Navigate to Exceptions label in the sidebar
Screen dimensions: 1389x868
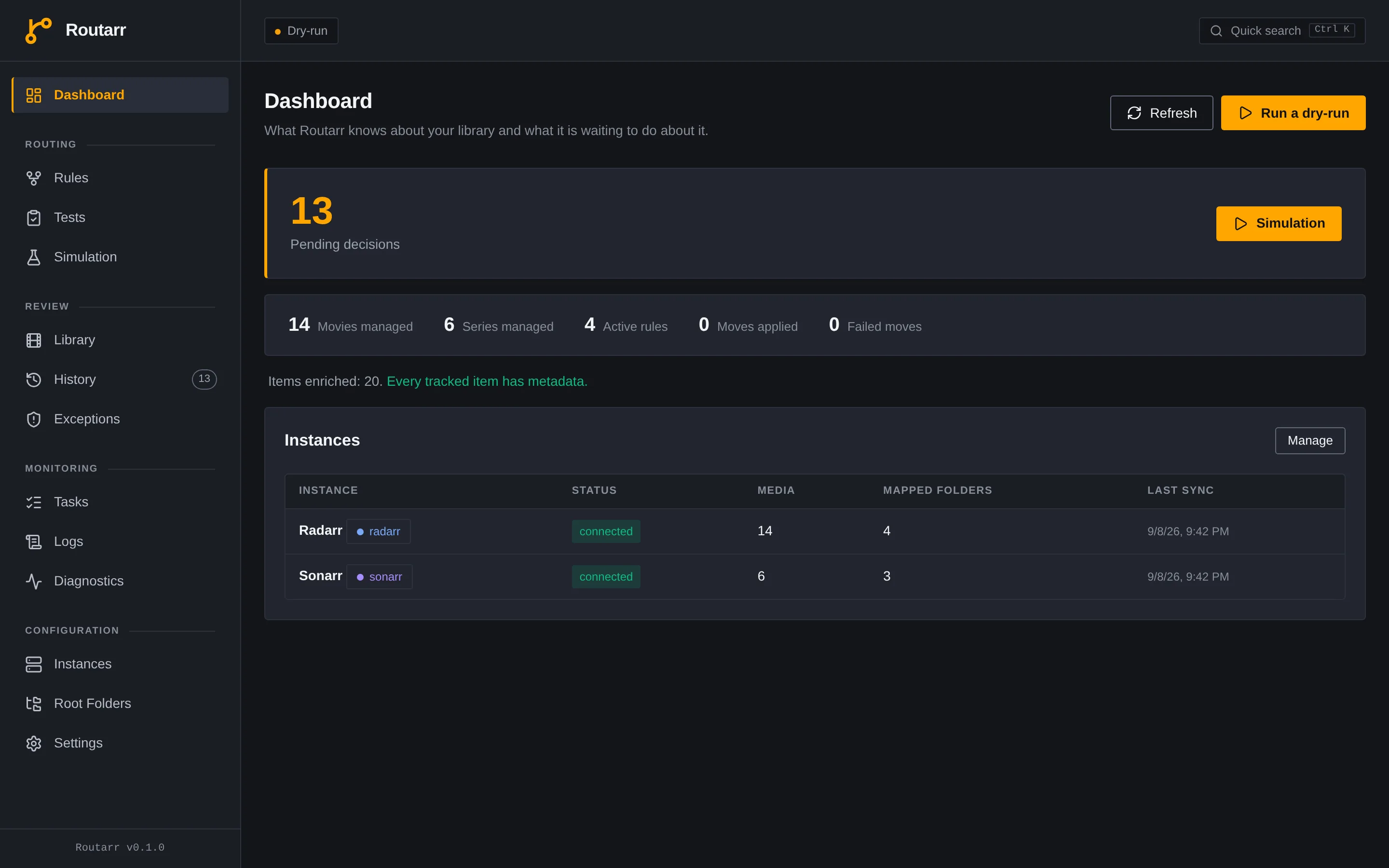click(x=87, y=419)
